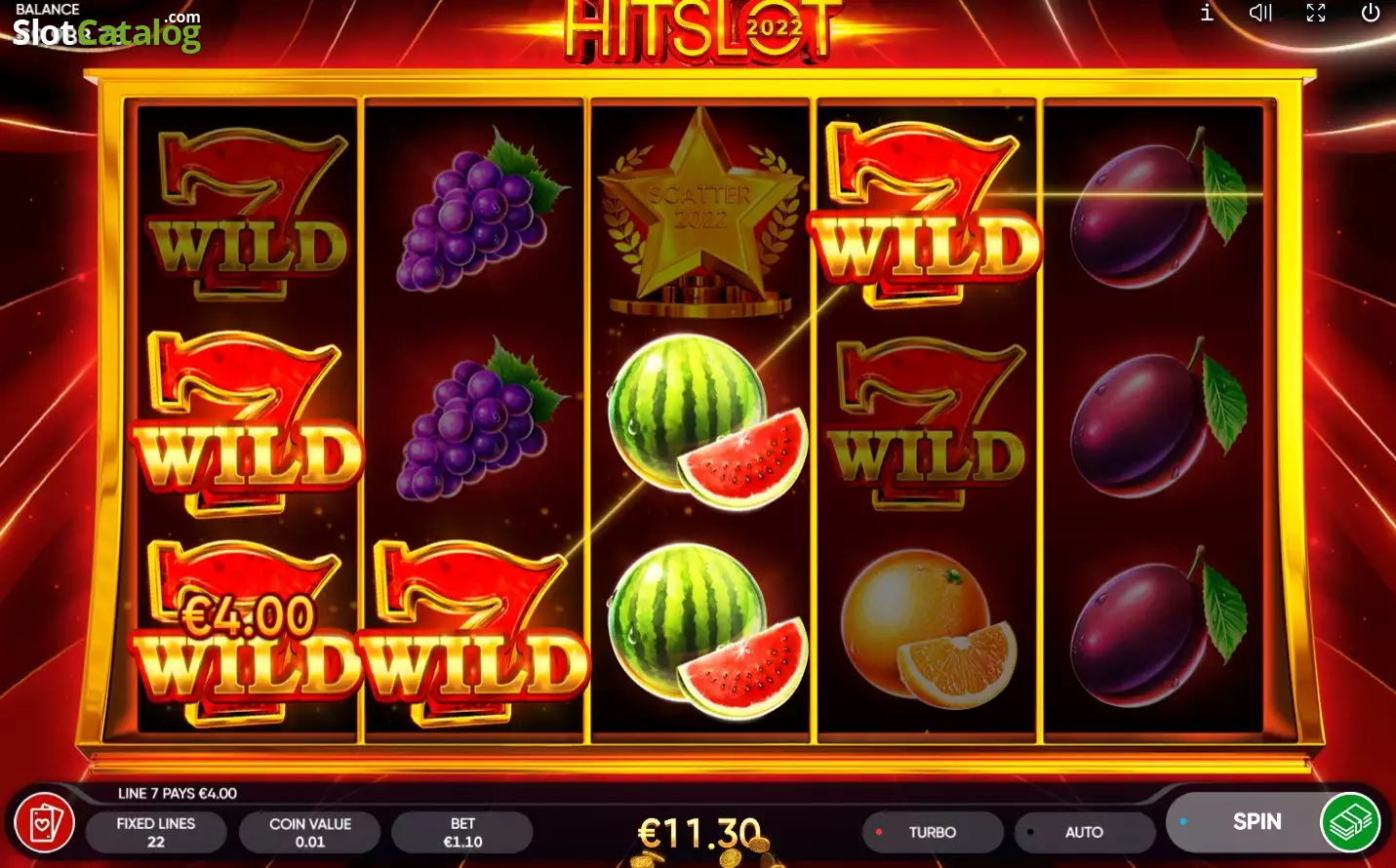Open the Fixed Lines setting
The image size is (1396, 868).
coord(156,832)
